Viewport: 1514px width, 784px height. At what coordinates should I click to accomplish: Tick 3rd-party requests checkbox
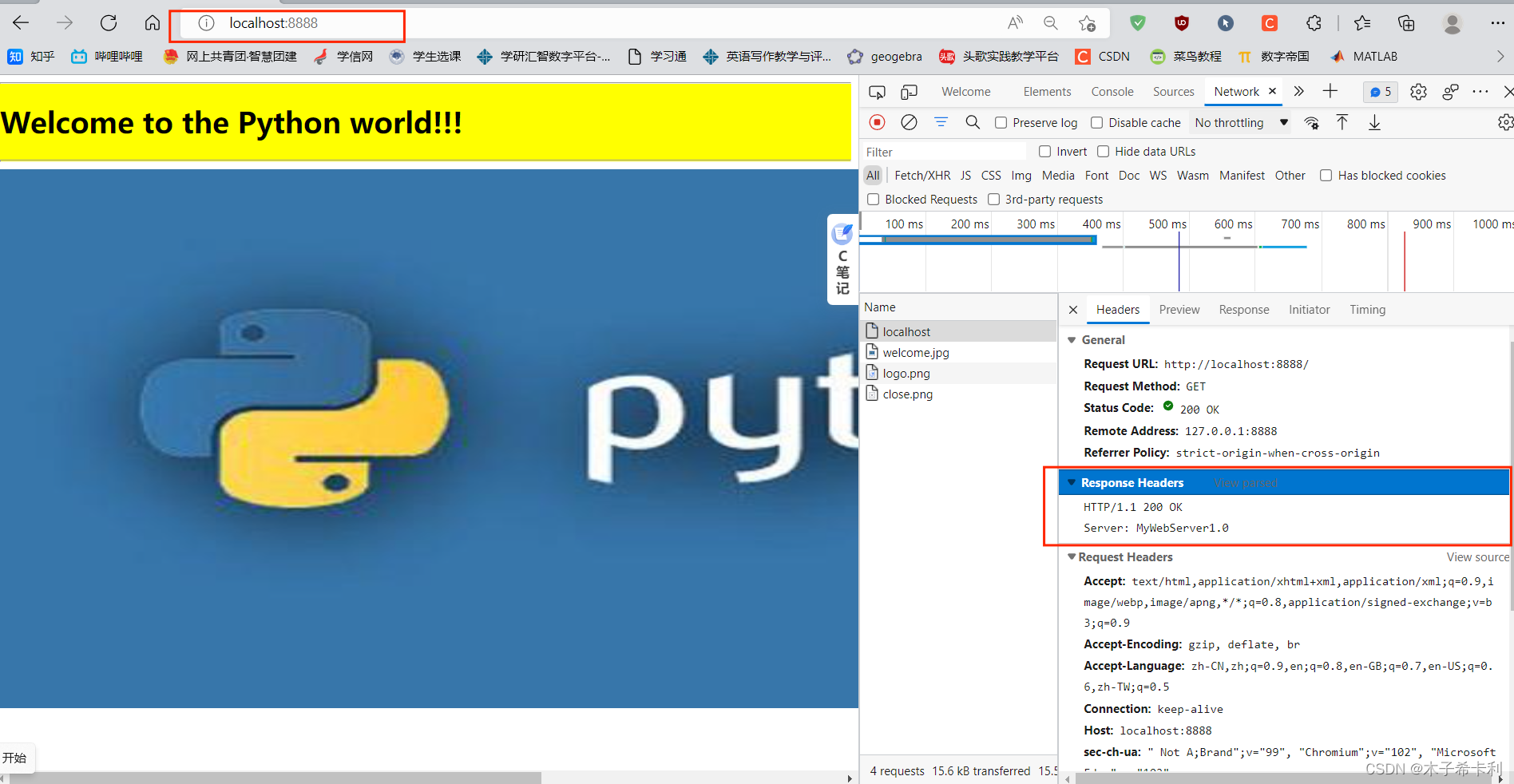993,200
